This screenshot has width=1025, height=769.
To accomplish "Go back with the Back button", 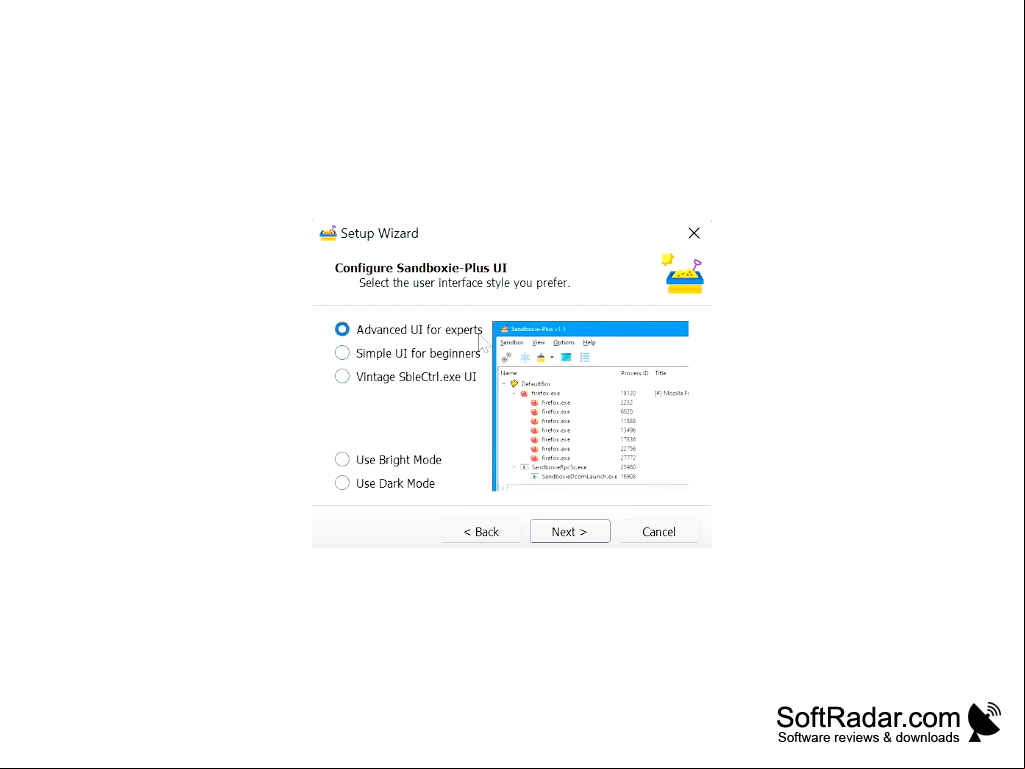I will 481,531.
